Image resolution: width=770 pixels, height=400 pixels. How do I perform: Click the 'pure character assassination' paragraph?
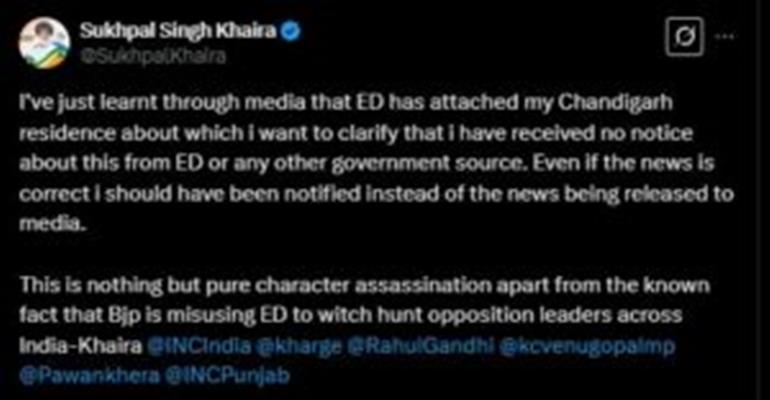(x=364, y=330)
